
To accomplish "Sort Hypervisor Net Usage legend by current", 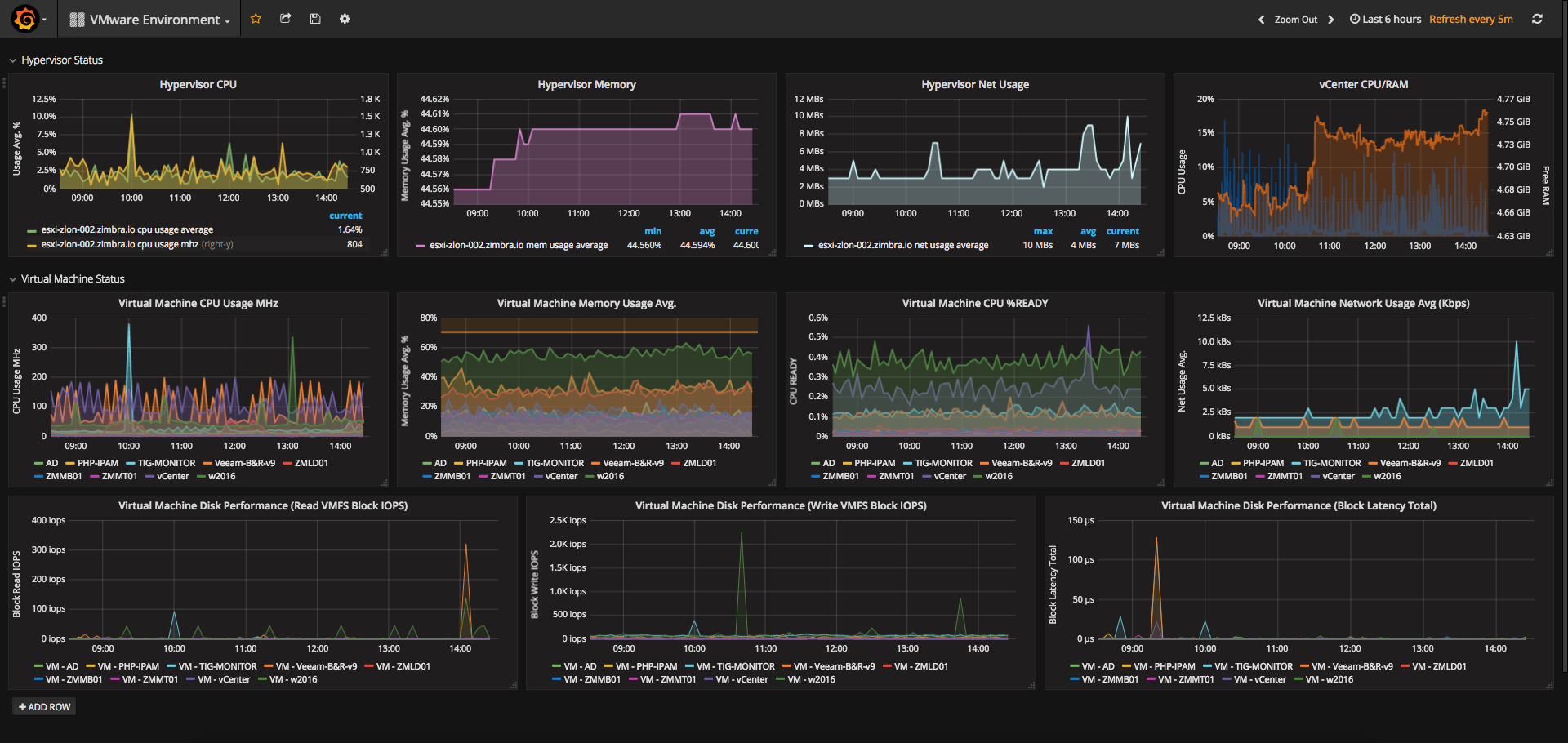I will click(1122, 231).
